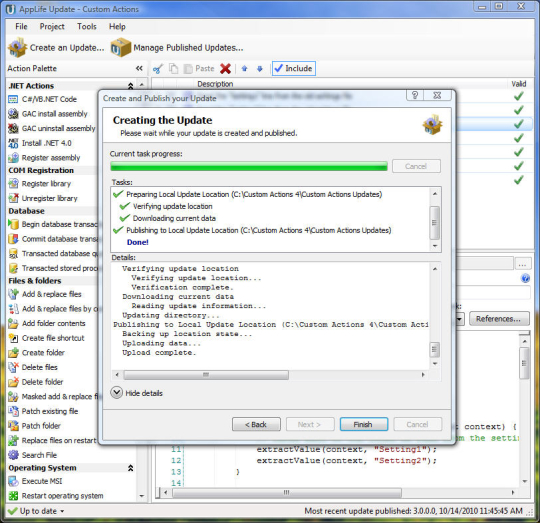Image resolution: width=540 pixels, height=523 pixels.
Task: Open dropdown arrow left of References
Action: [459, 319]
